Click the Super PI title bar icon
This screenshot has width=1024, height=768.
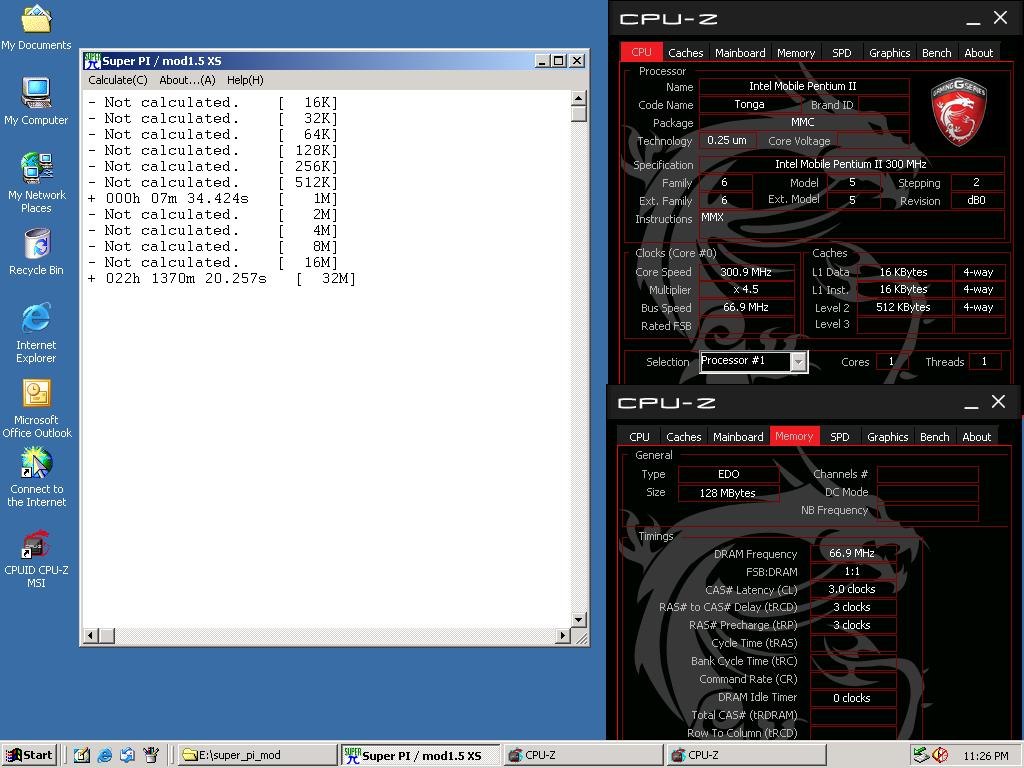pos(91,61)
